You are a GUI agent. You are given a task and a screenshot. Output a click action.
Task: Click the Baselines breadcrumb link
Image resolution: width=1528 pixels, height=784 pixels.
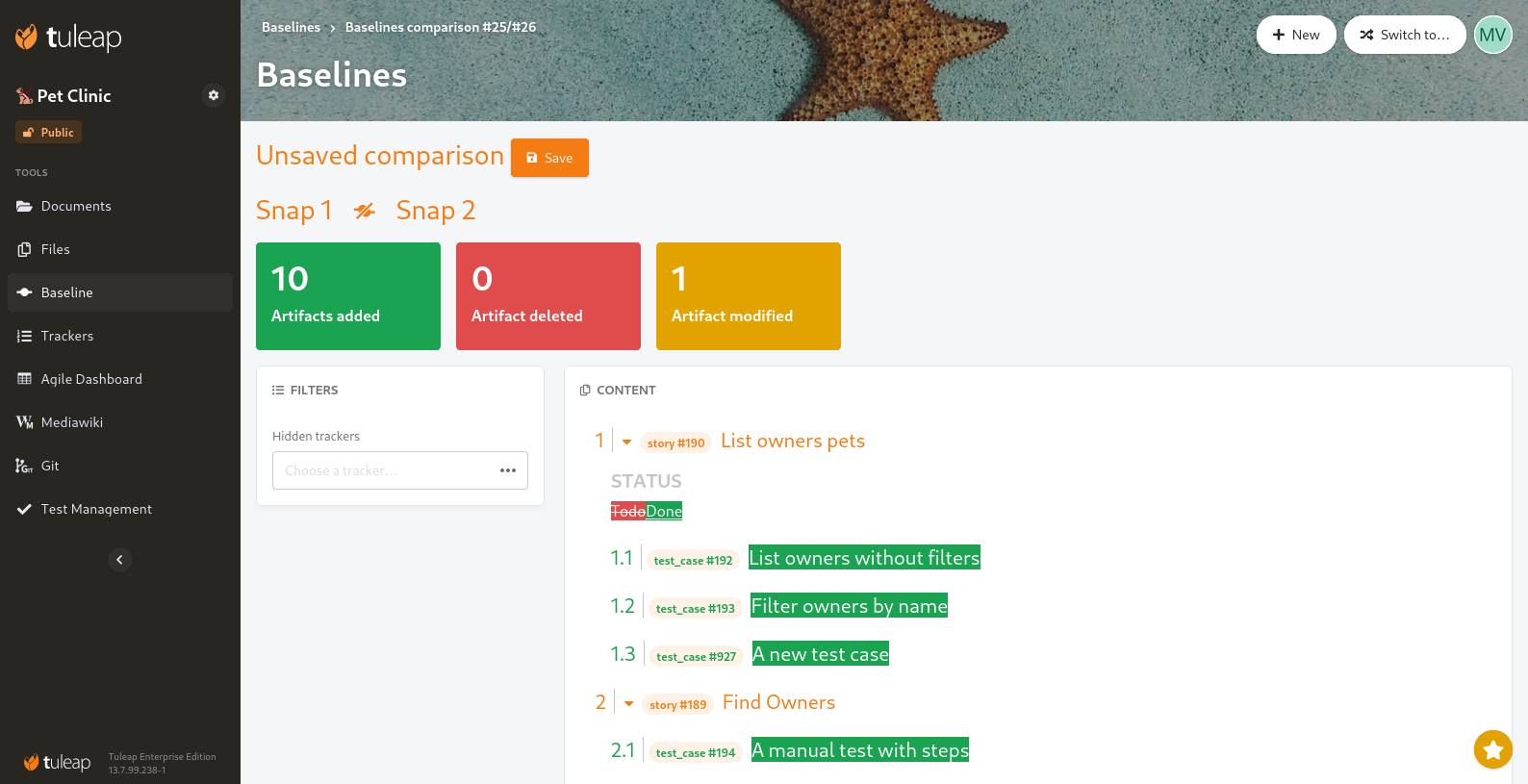[291, 27]
